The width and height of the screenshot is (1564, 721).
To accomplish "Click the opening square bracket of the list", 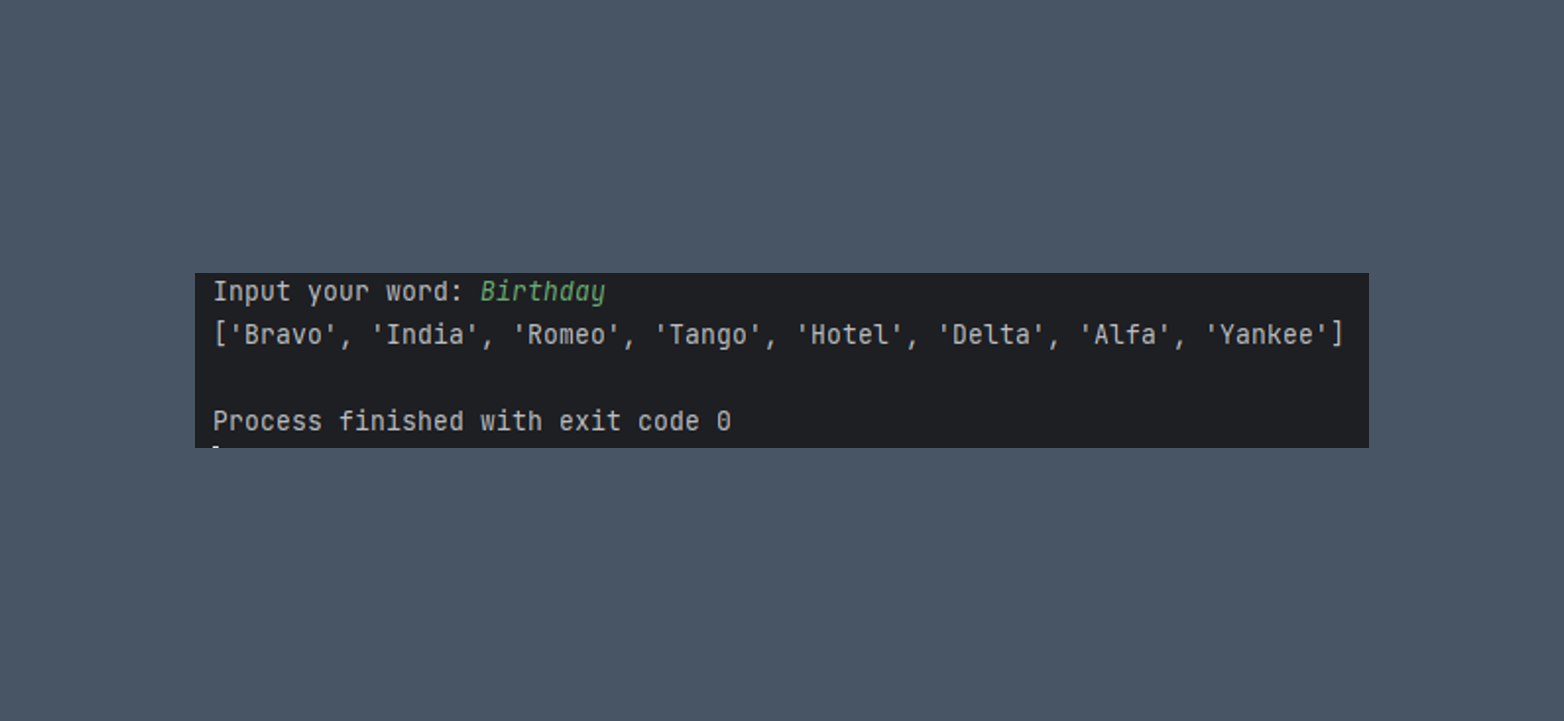I will coord(220,335).
